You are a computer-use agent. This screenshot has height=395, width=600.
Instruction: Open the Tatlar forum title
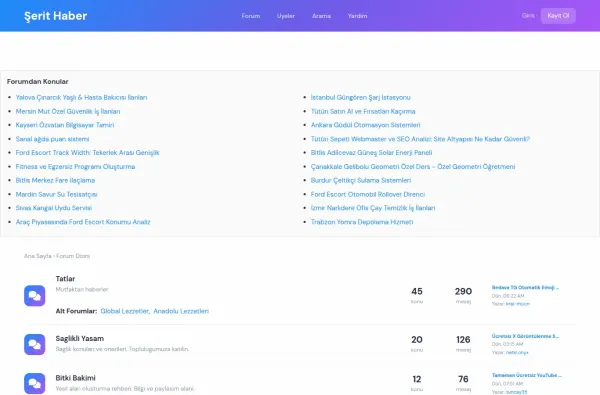pos(65,279)
